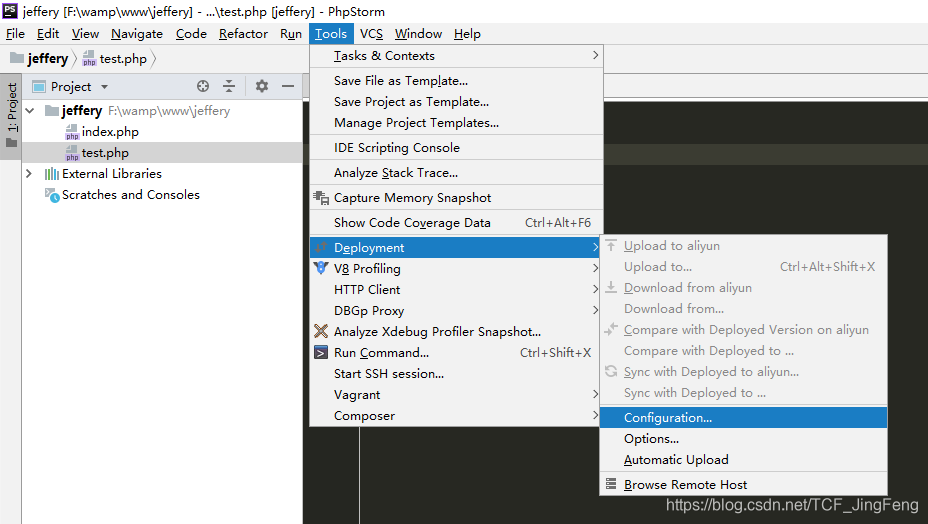The height and width of the screenshot is (524, 928).
Task: Choose Browse Remote Host entry
Action: (743, 484)
